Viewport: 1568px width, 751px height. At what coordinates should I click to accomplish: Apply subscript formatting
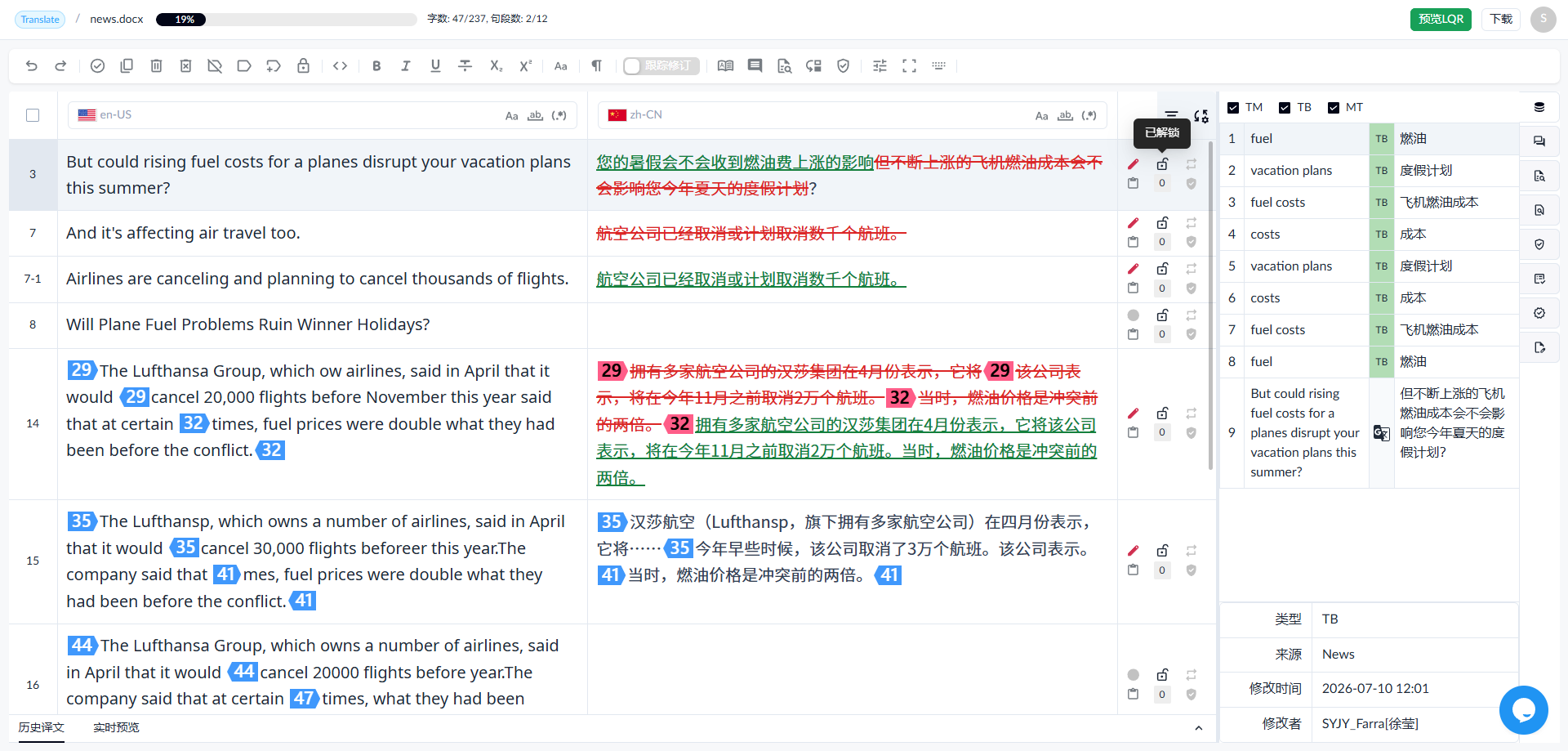point(496,66)
